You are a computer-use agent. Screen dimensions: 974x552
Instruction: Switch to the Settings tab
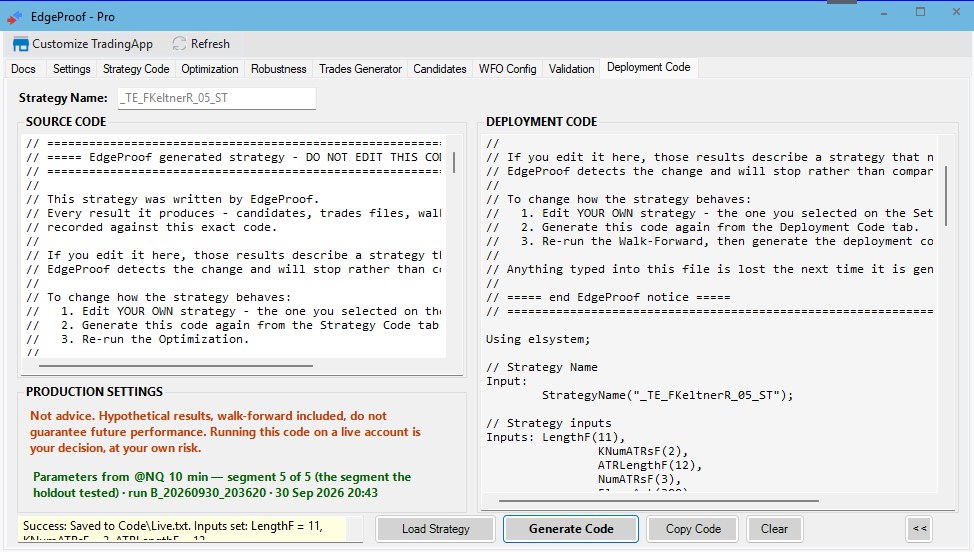(71, 69)
